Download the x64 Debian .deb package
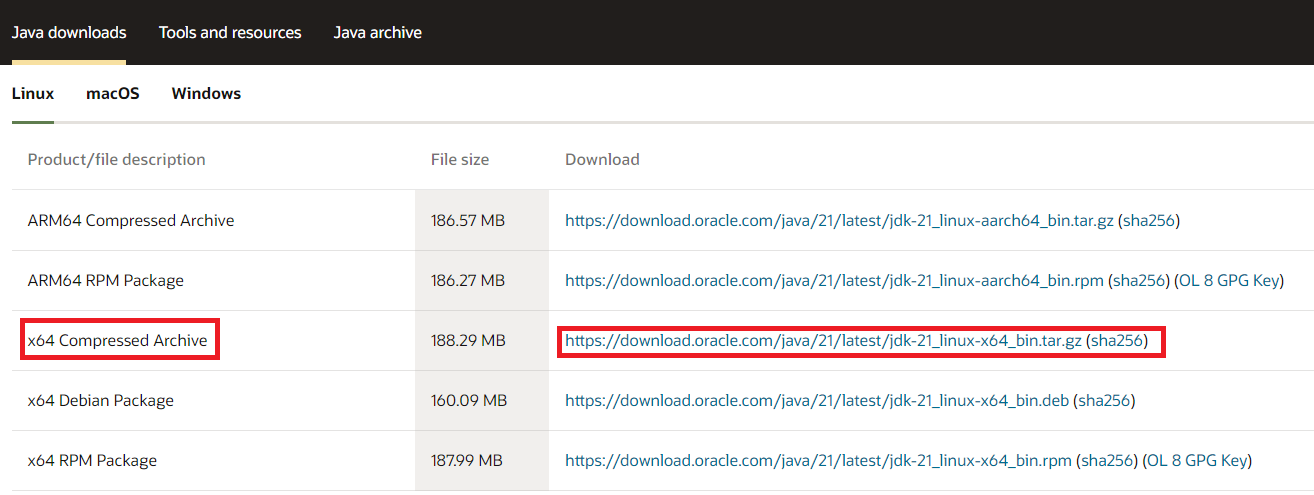This screenshot has width=1314, height=495. (817, 400)
